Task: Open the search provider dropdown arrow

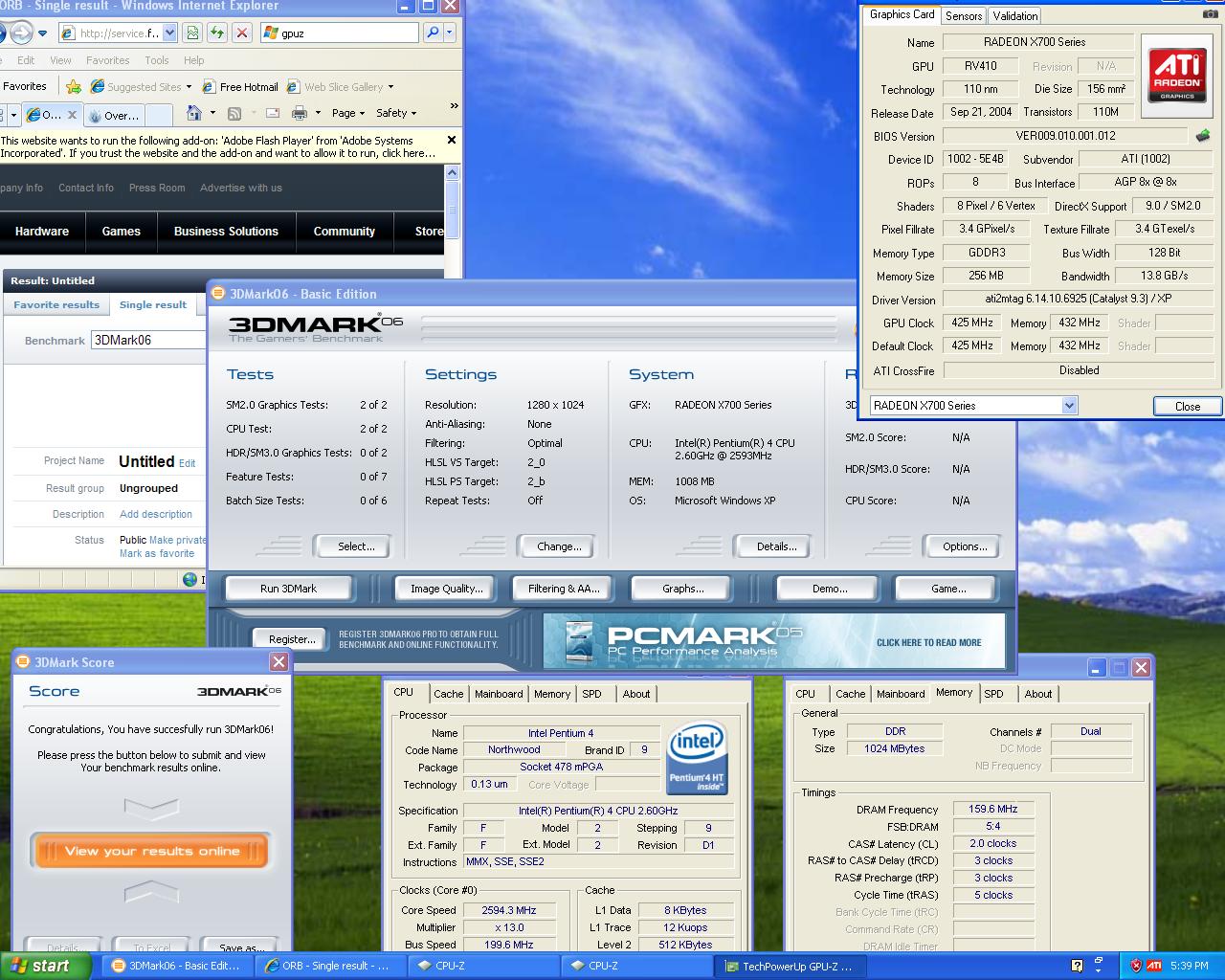Action: point(449,33)
